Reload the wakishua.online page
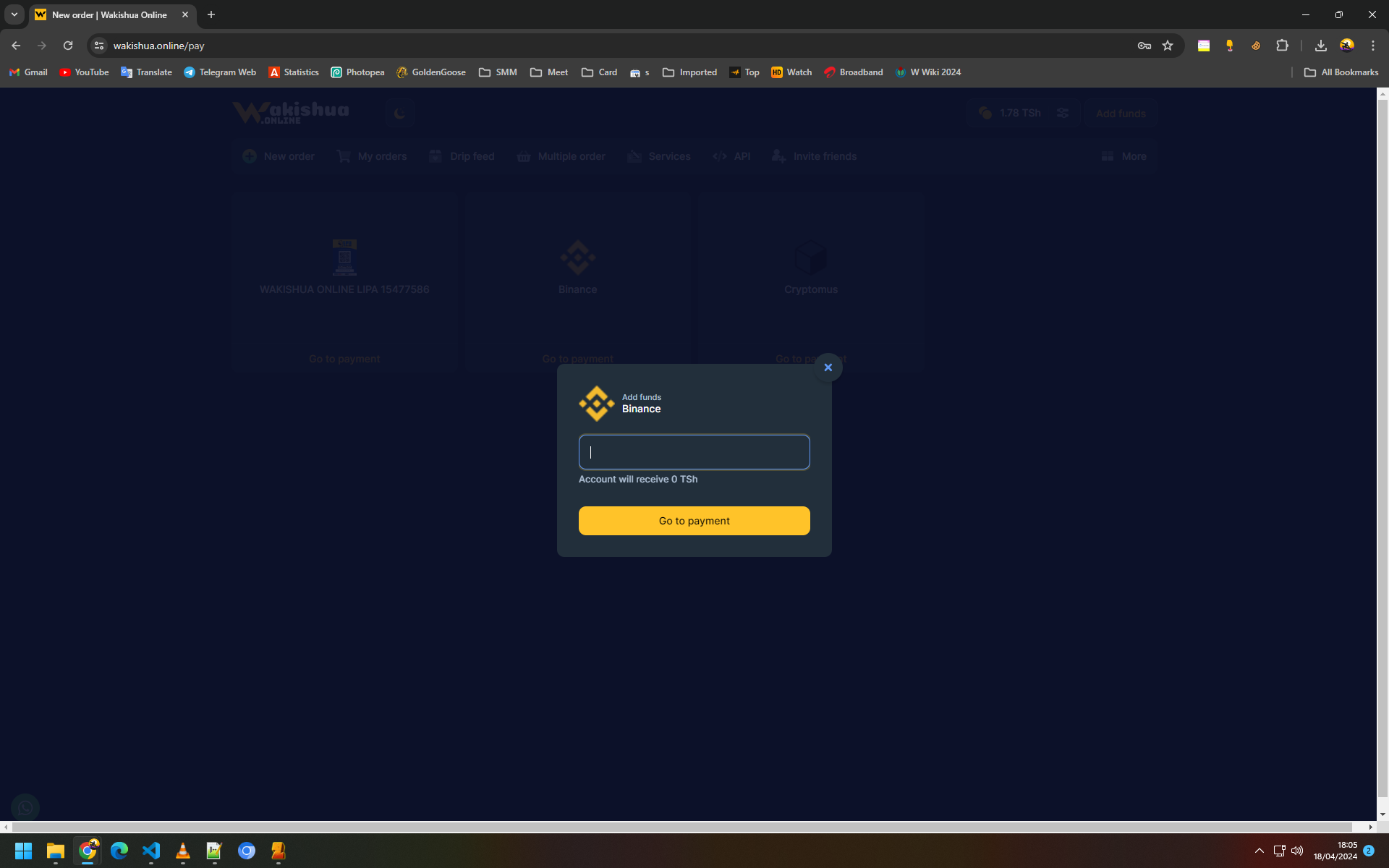 click(68, 46)
